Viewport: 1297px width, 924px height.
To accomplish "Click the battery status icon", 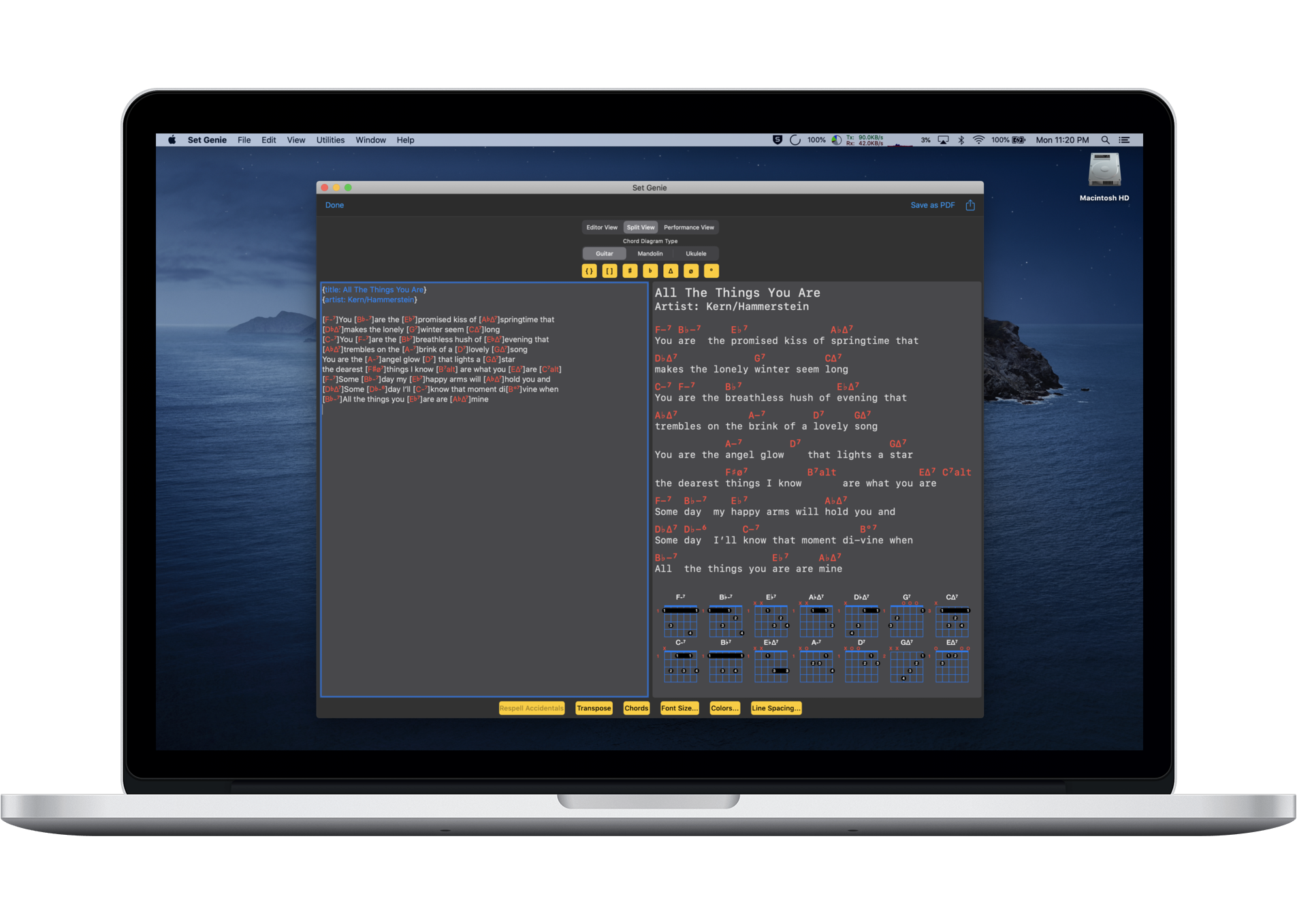I will click(x=1019, y=140).
